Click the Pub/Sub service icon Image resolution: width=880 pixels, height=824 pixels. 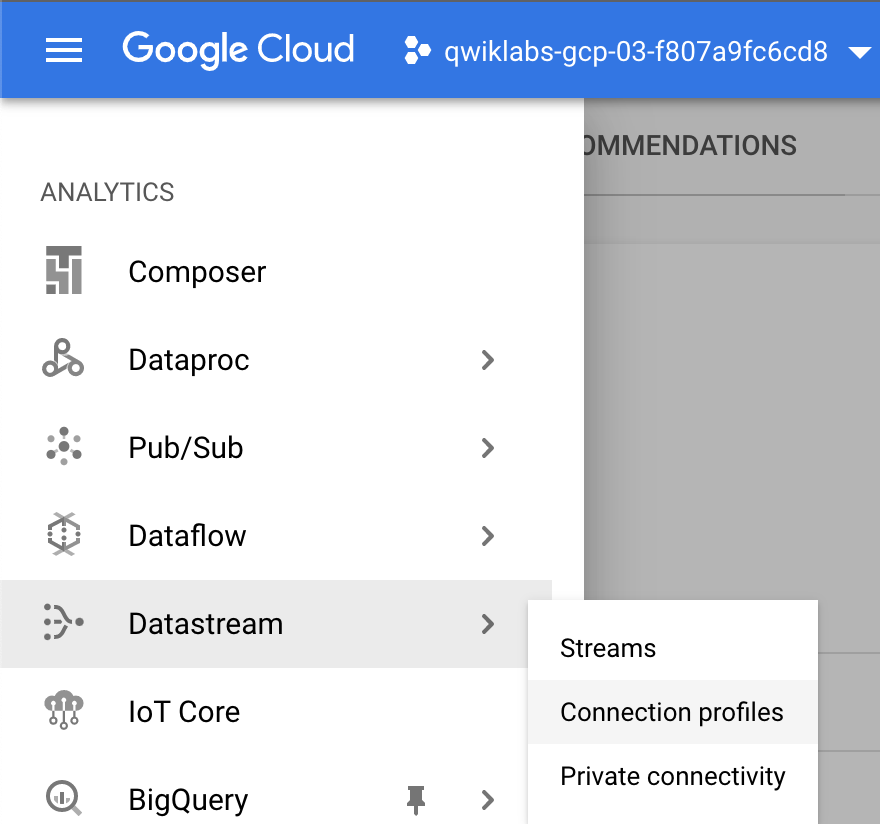[63, 446]
